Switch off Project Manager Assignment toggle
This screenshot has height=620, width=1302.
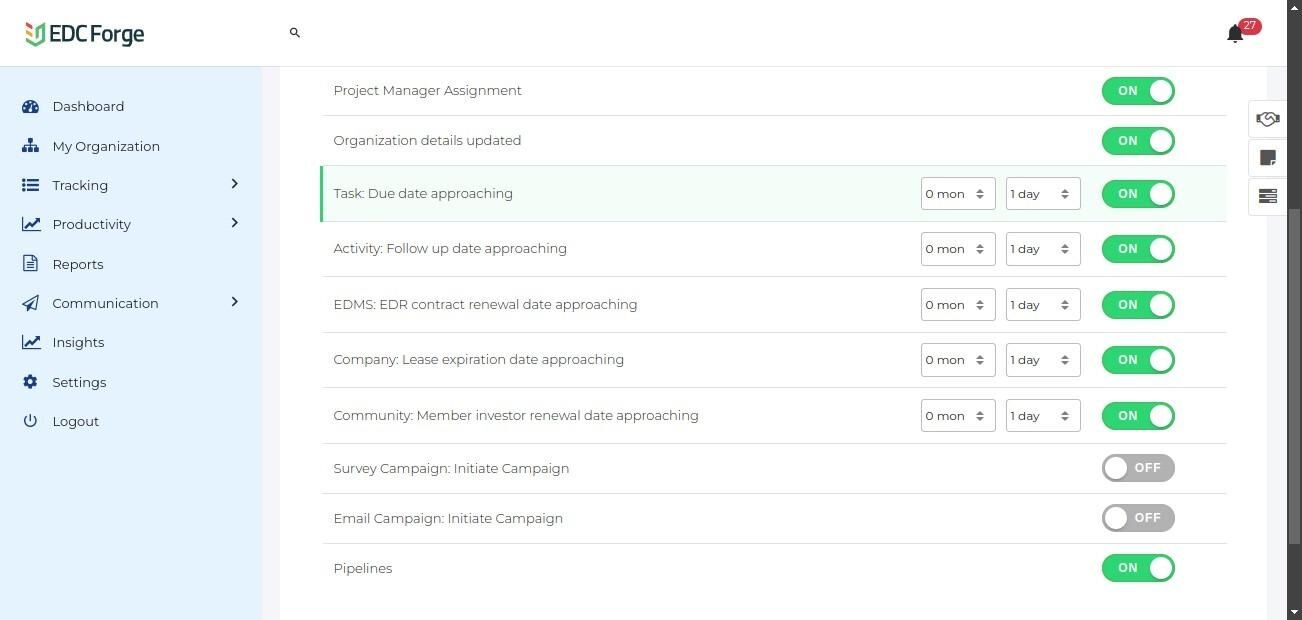[x=1138, y=91]
